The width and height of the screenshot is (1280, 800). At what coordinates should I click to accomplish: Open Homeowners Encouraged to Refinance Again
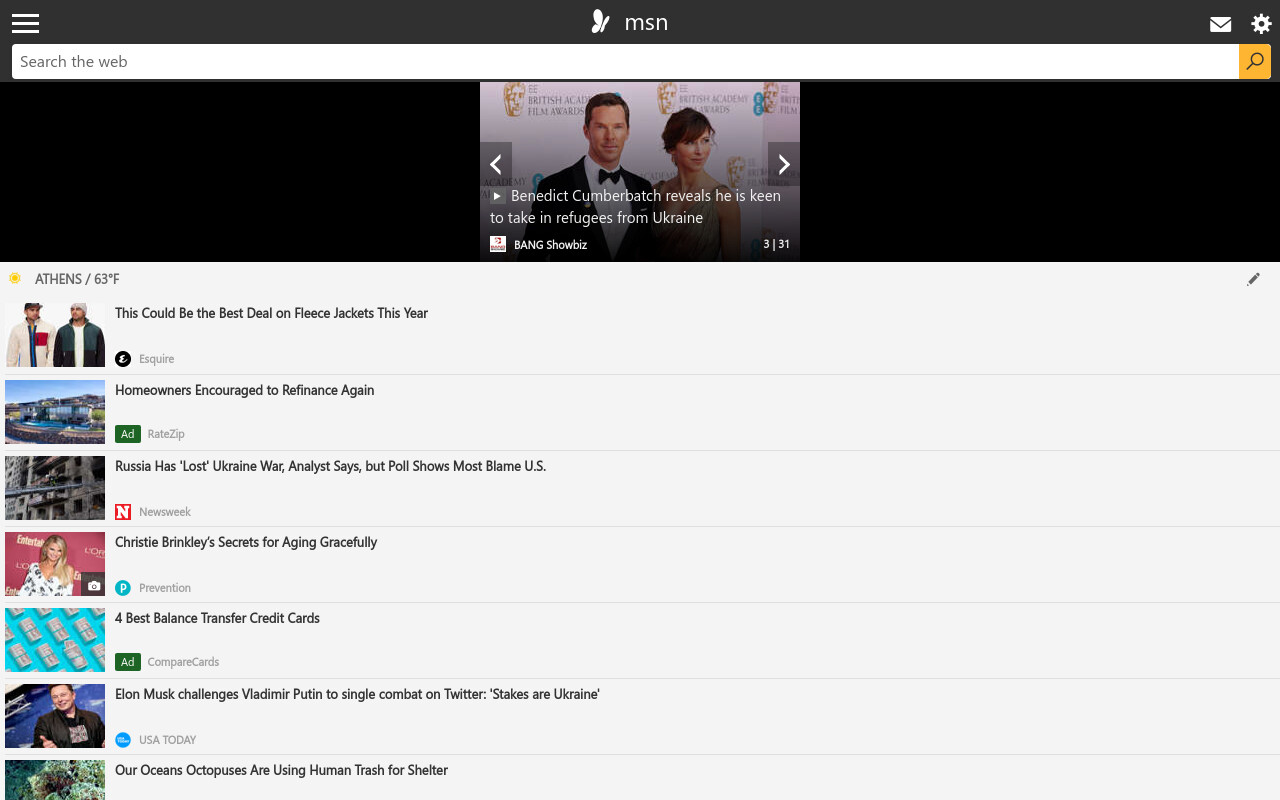coord(244,390)
